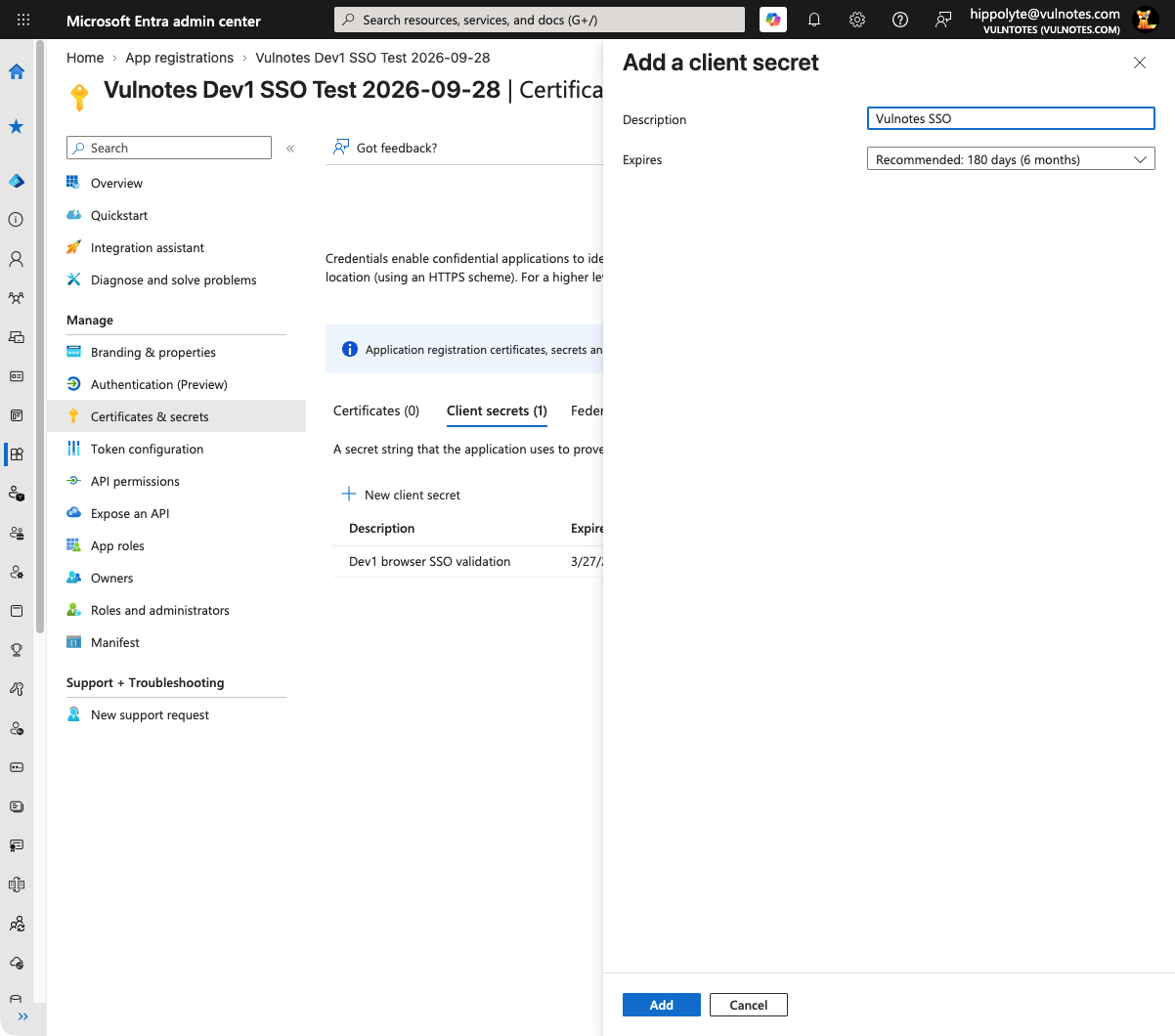
Task: Select Certificates & secrets menu item
Action: (176, 416)
